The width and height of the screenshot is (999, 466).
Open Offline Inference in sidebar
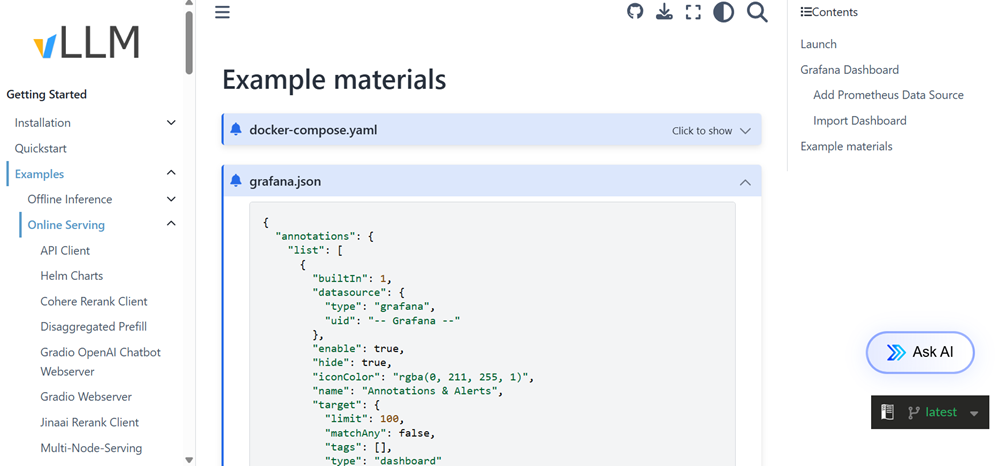(x=70, y=199)
